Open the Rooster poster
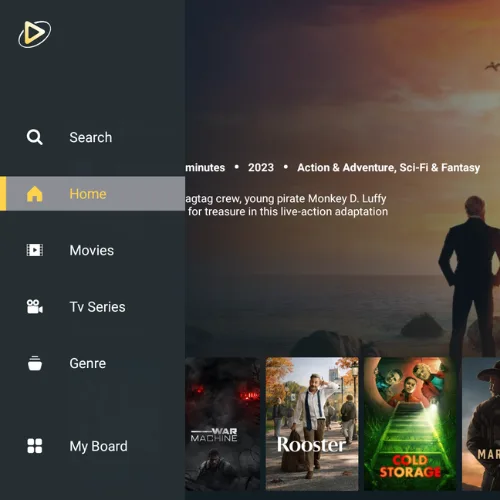 [312, 424]
